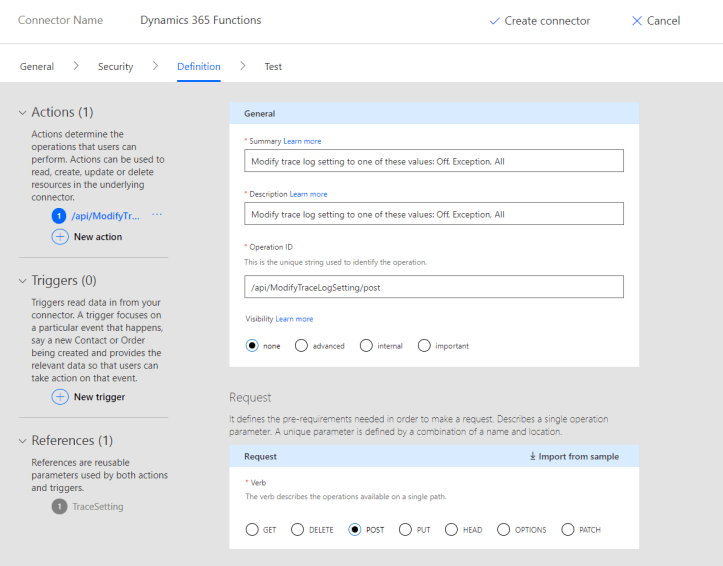Collapse the Triggers (0) section
The width and height of the screenshot is (723, 566).
(23, 281)
